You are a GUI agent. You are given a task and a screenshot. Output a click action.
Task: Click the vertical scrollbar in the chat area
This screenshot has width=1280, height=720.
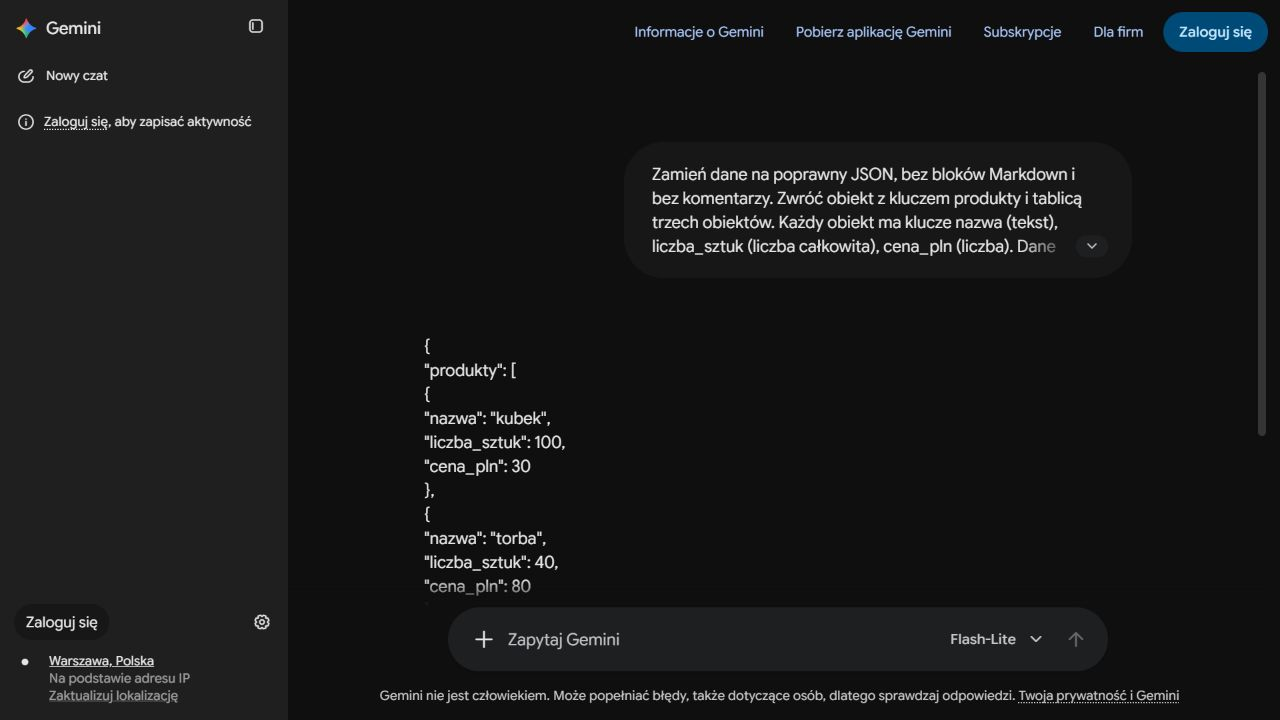(1262, 255)
